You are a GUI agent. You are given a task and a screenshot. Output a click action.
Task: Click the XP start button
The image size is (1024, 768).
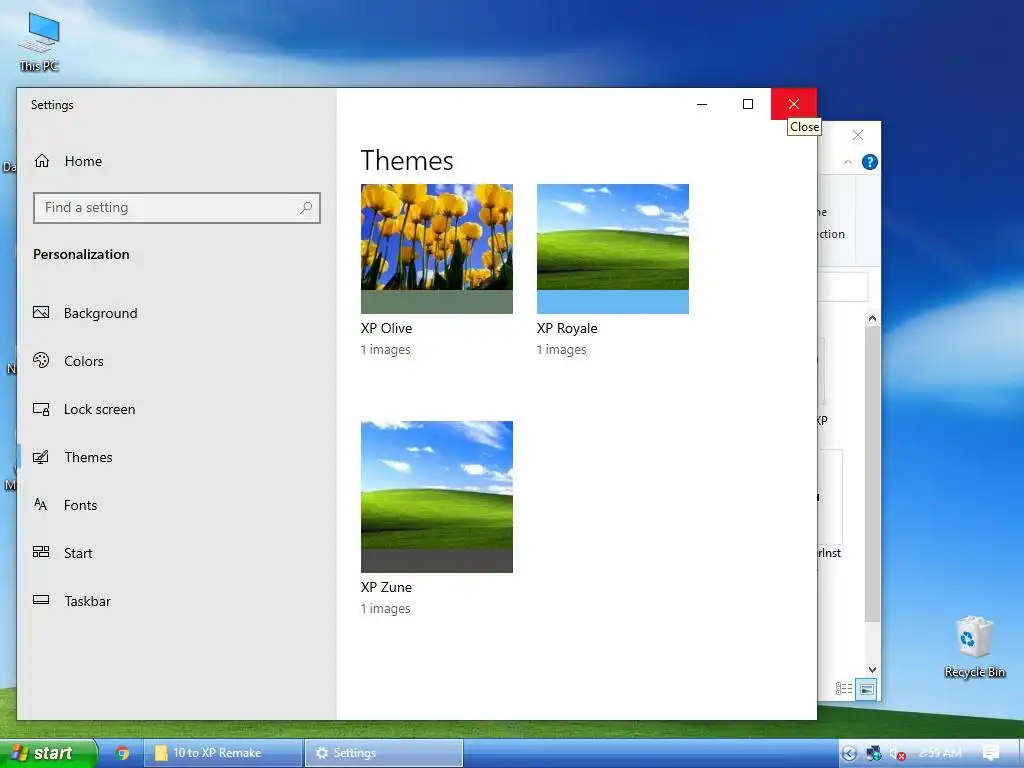point(48,753)
